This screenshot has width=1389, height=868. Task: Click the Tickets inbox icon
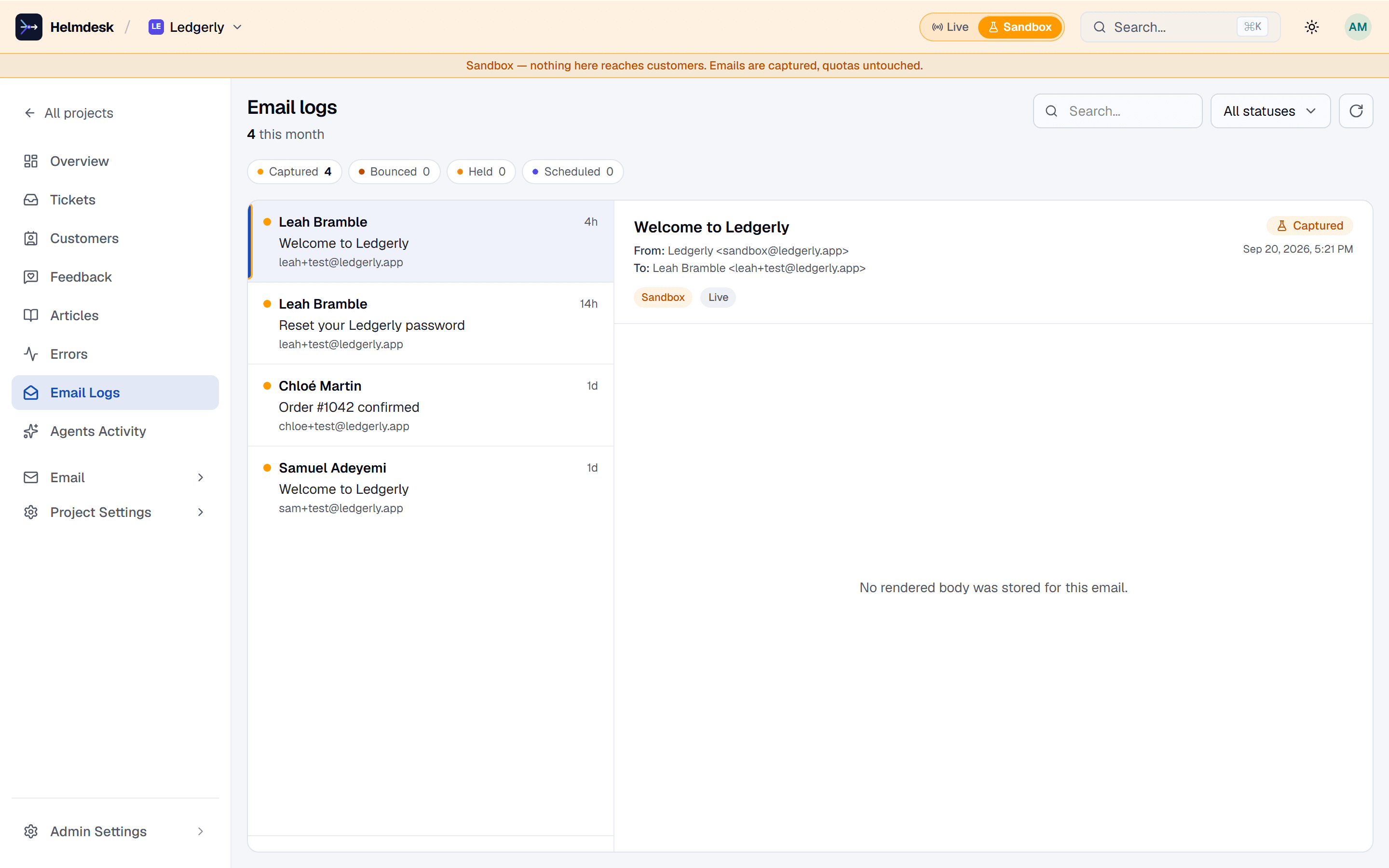(x=31, y=200)
